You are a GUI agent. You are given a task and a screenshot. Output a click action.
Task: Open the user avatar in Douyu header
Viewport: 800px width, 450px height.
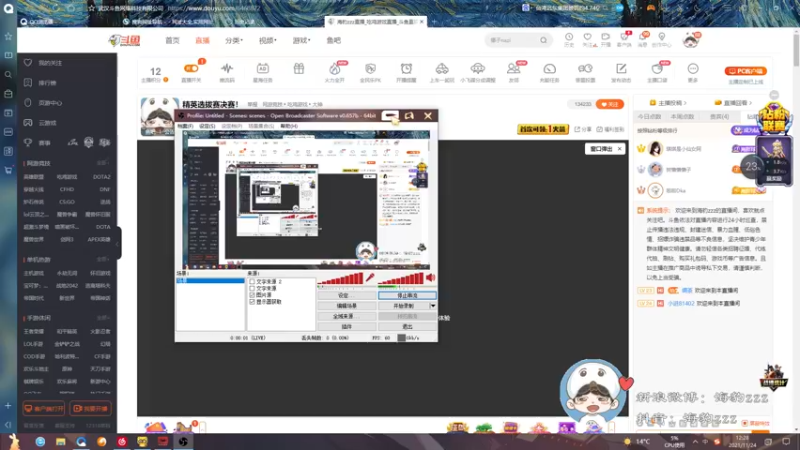tap(691, 40)
